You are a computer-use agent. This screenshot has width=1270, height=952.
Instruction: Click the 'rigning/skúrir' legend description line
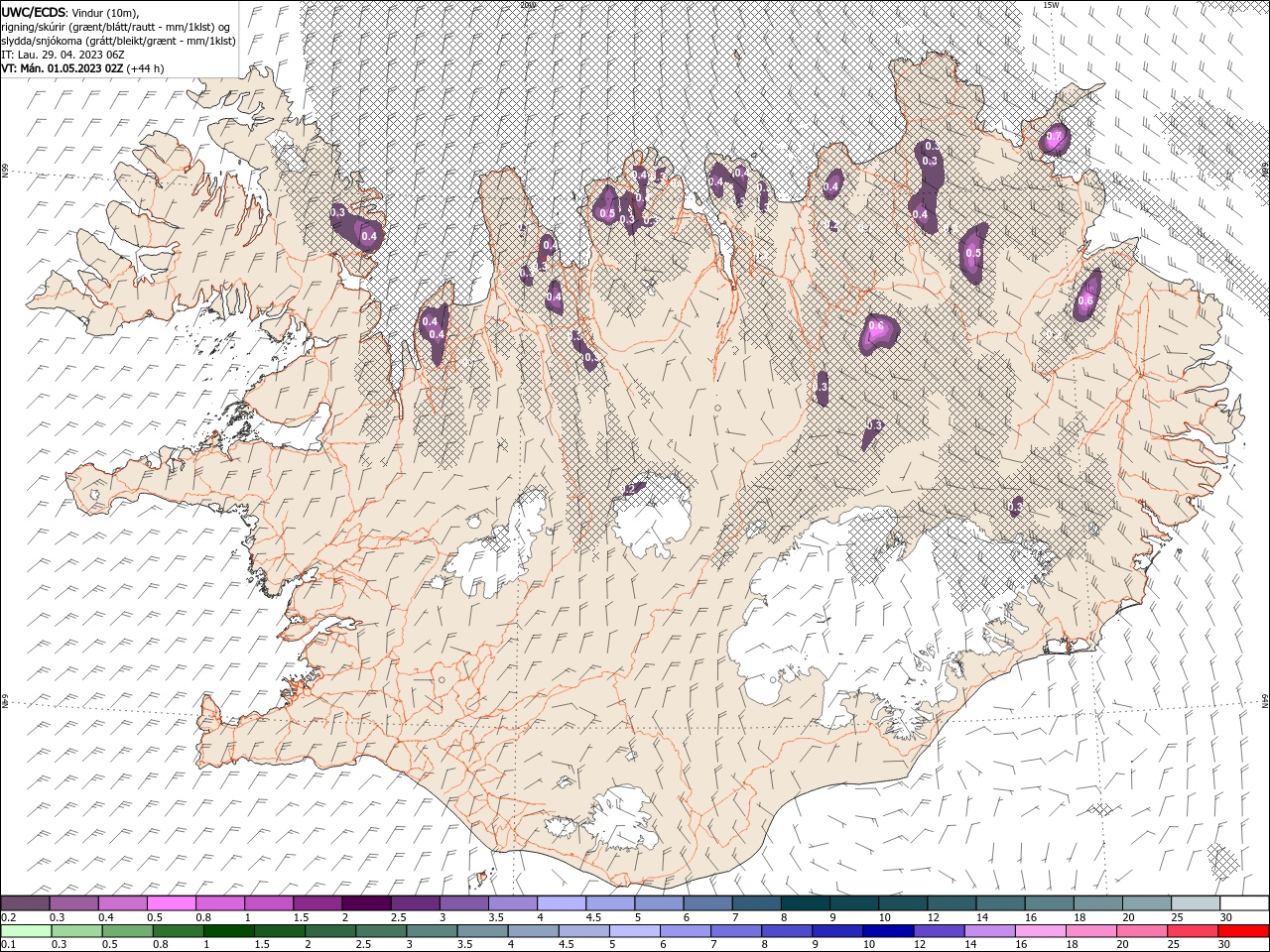116,27
